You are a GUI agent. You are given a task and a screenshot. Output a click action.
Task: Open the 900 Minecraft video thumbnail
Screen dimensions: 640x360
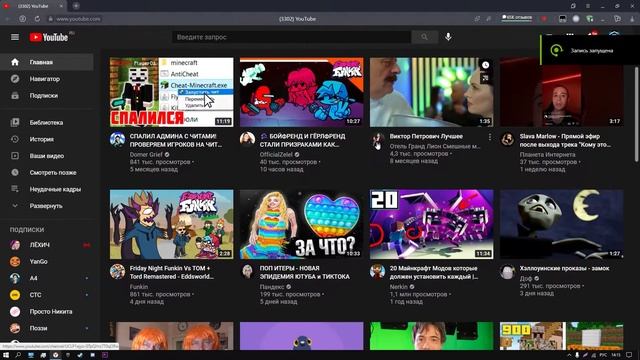click(x=561, y=336)
